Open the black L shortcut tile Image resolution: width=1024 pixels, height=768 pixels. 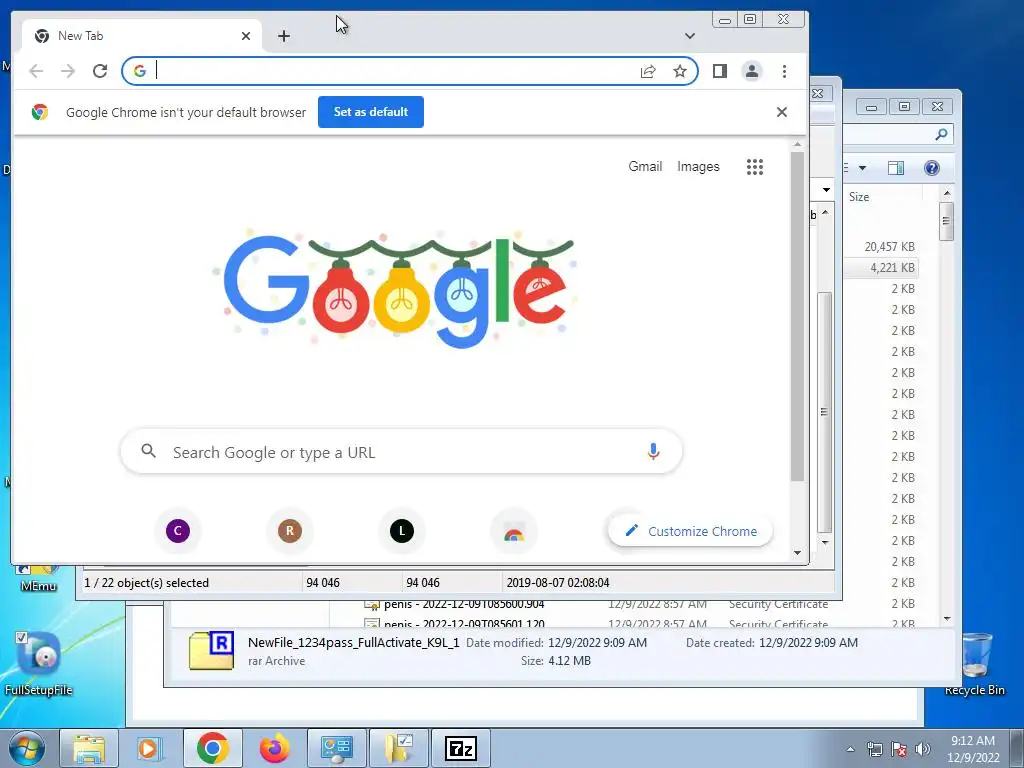[402, 531]
